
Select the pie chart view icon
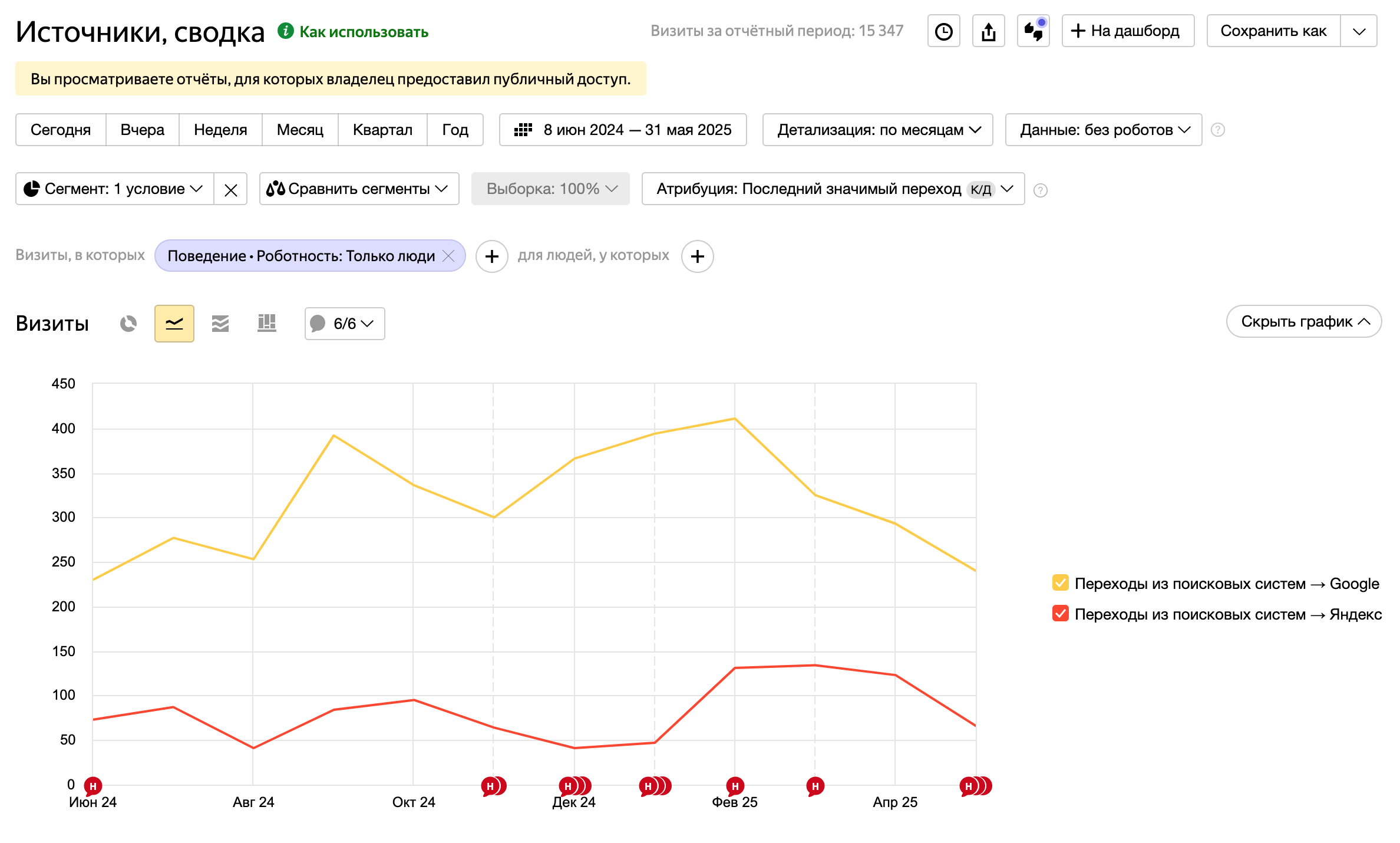coord(128,323)
